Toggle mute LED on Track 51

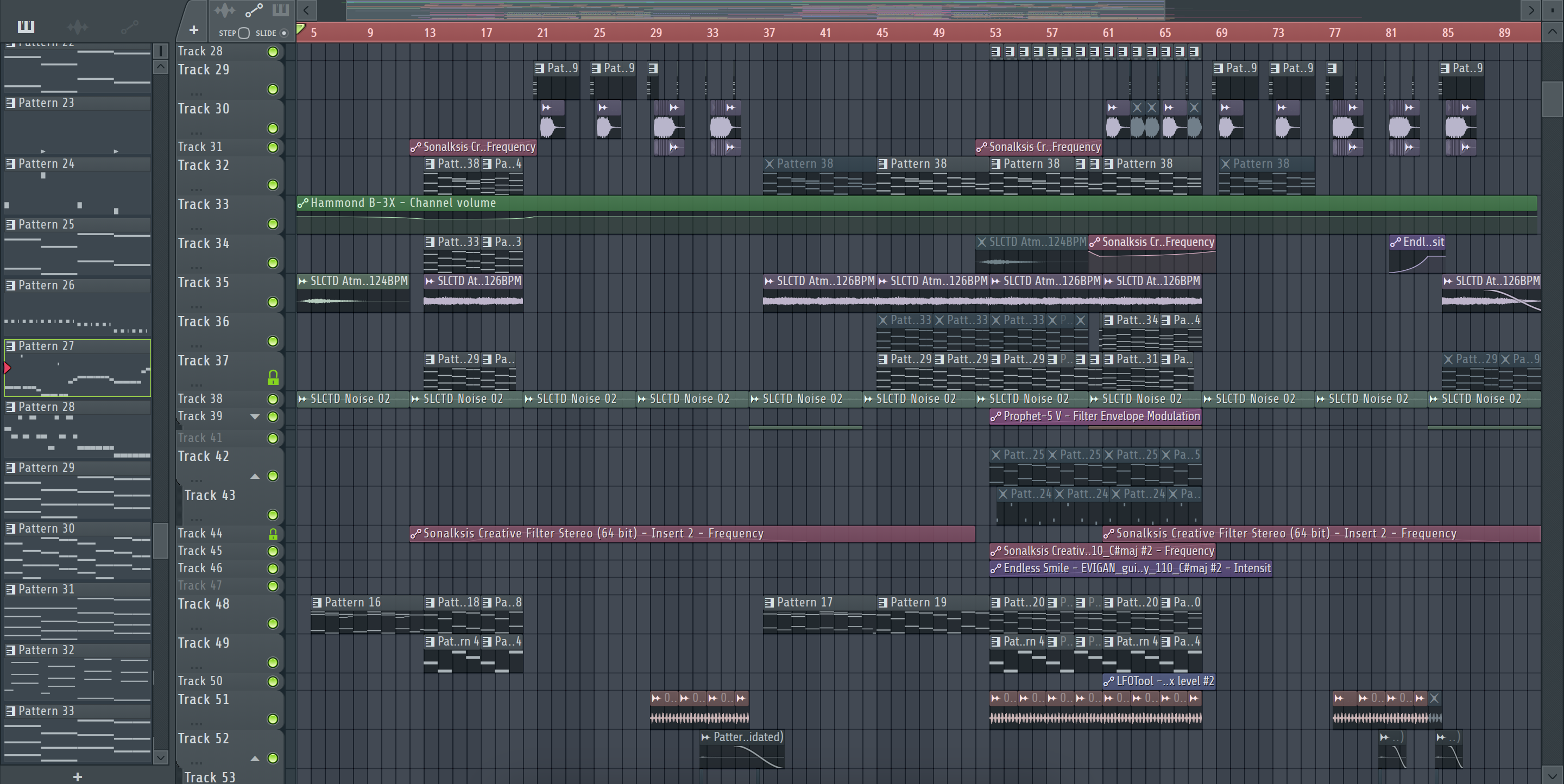273,719
